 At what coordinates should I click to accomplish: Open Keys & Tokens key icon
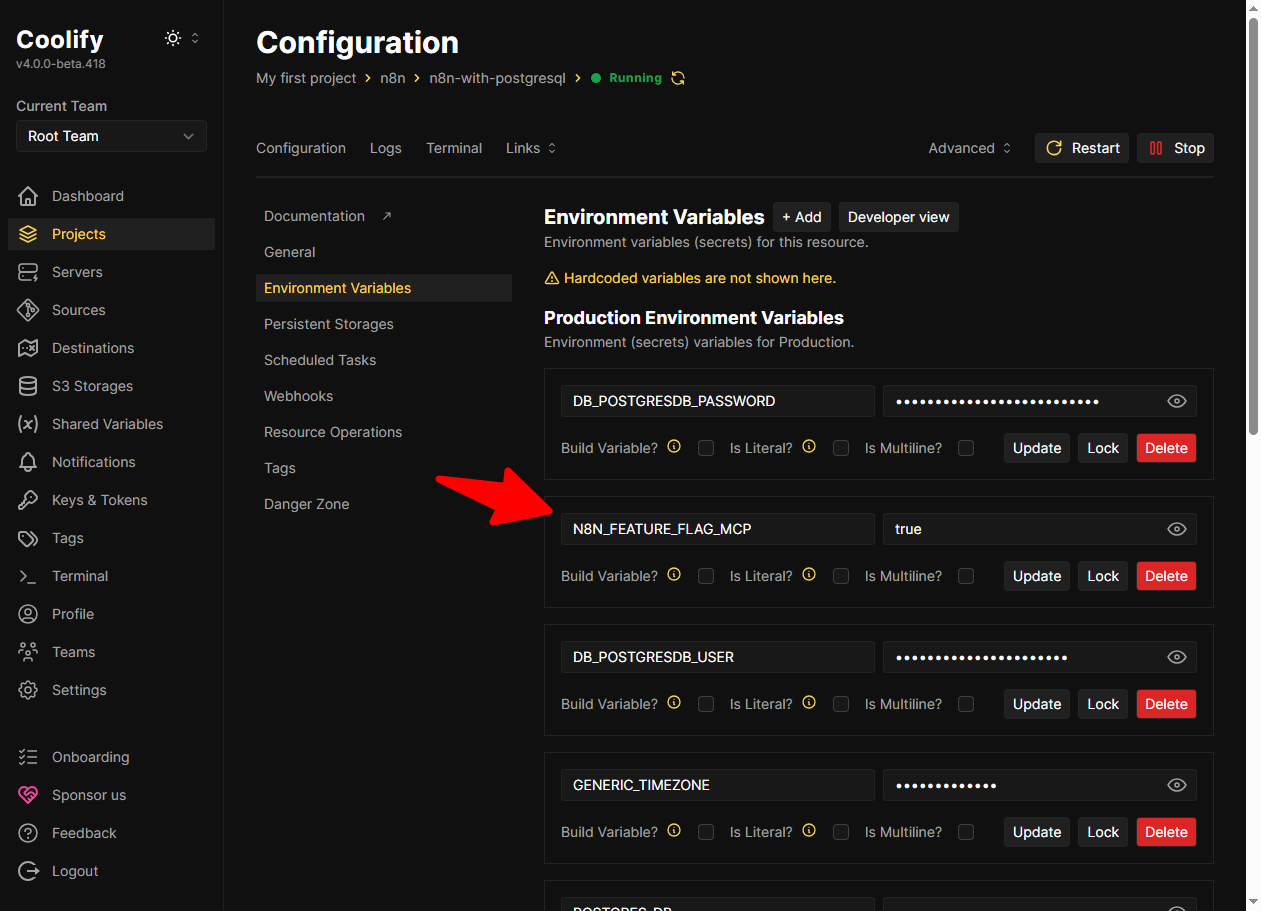(x=28, y=500)
